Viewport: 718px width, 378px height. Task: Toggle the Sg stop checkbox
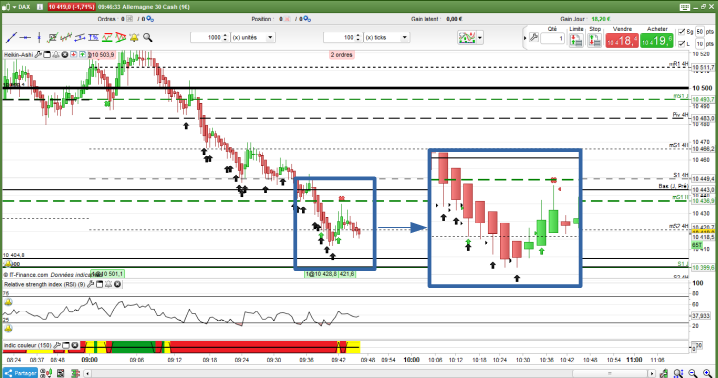tap(681, 32)
